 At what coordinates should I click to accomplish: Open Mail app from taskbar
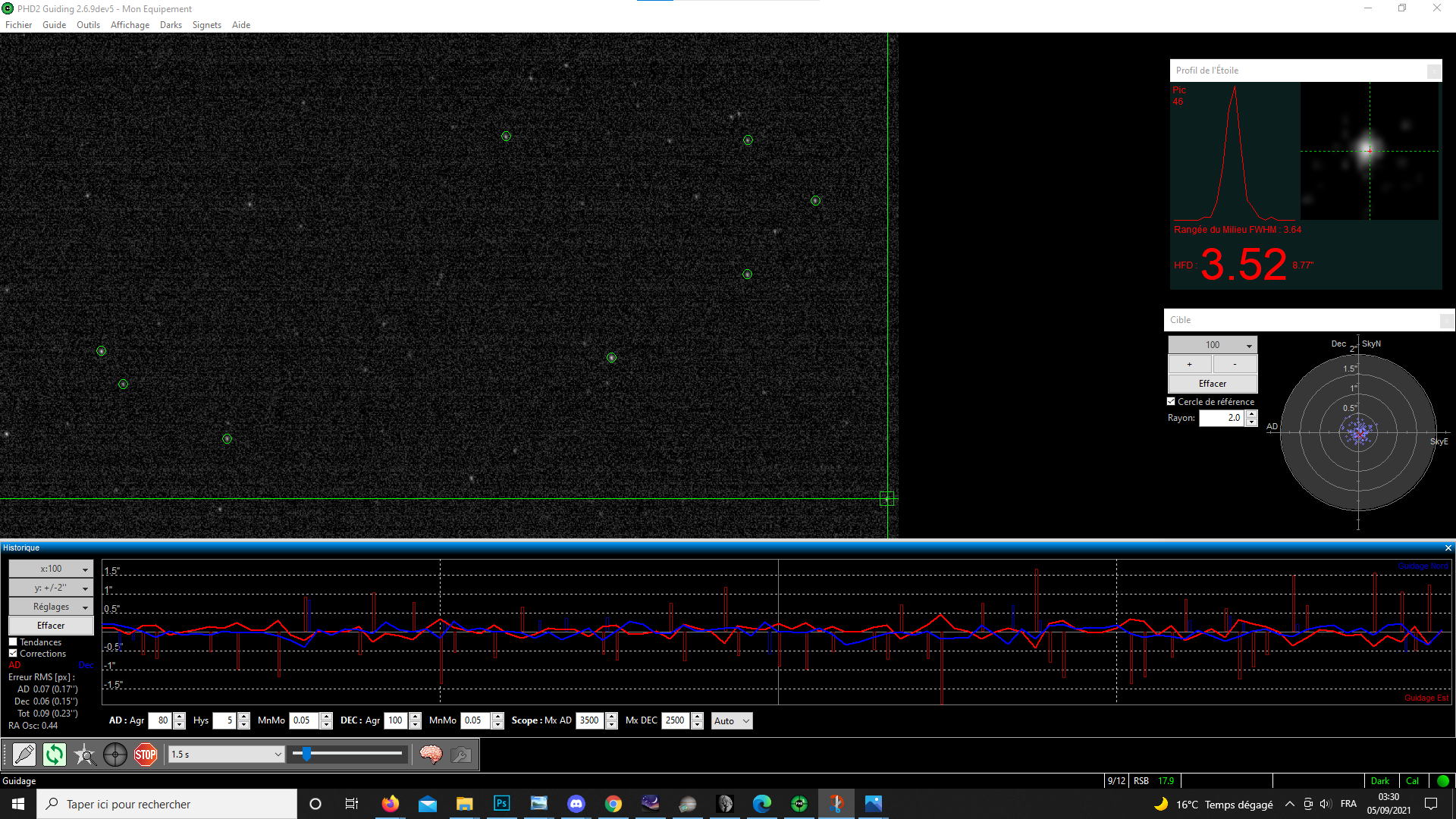coord(428,804)
